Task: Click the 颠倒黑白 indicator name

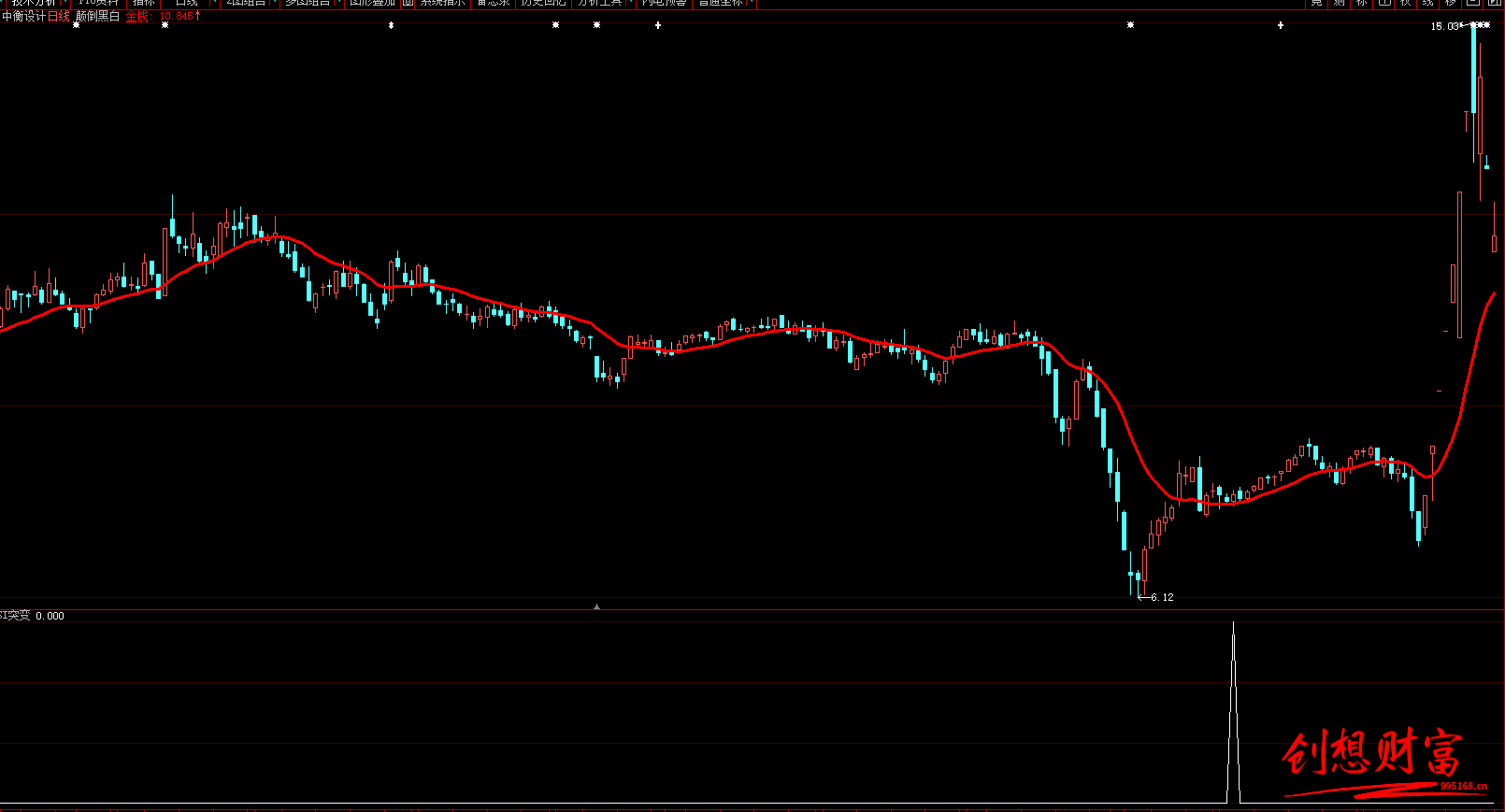Action: tap(98, 17)
